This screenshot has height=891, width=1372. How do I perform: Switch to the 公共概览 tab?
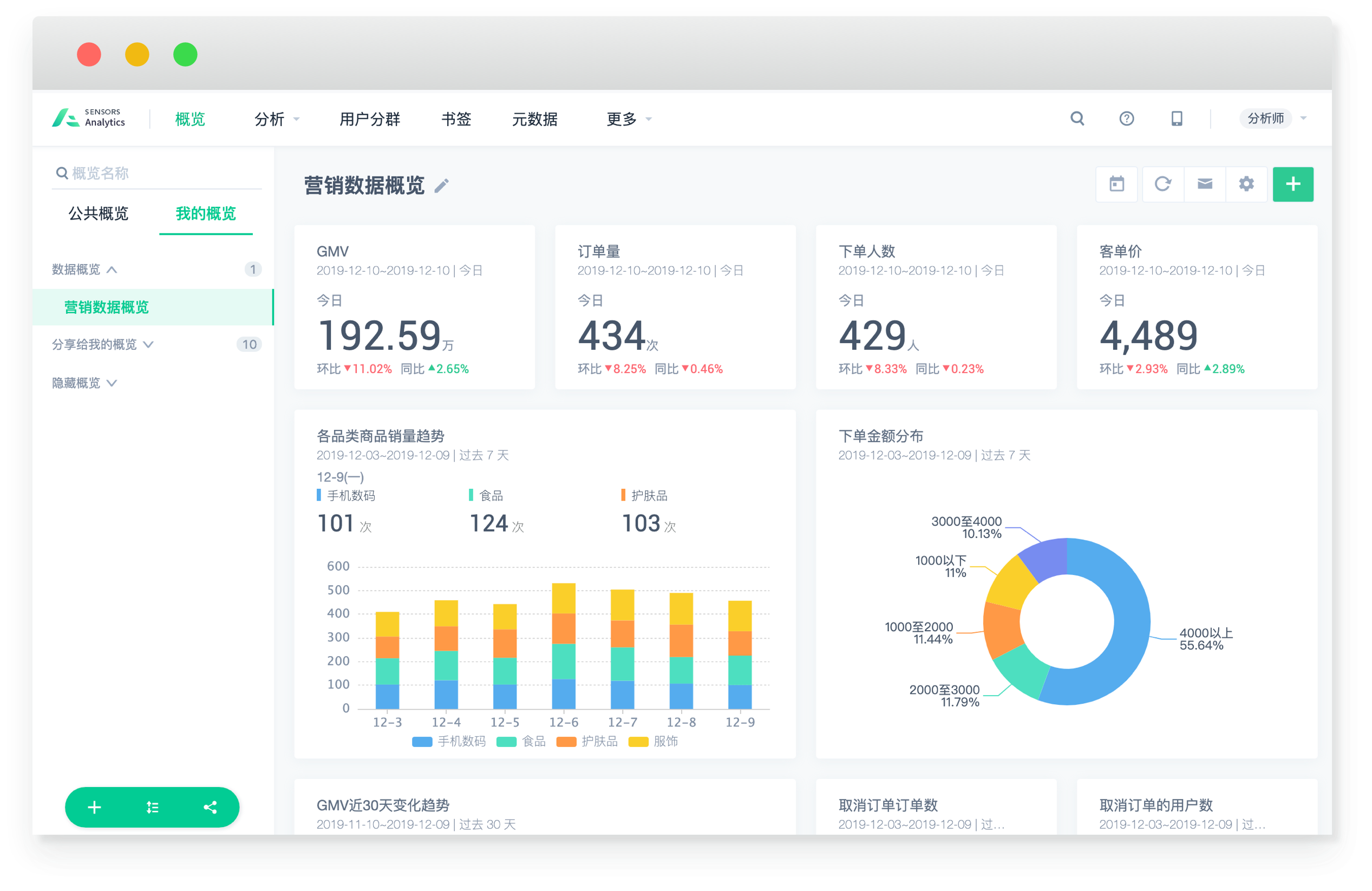[x=98, y=214]
